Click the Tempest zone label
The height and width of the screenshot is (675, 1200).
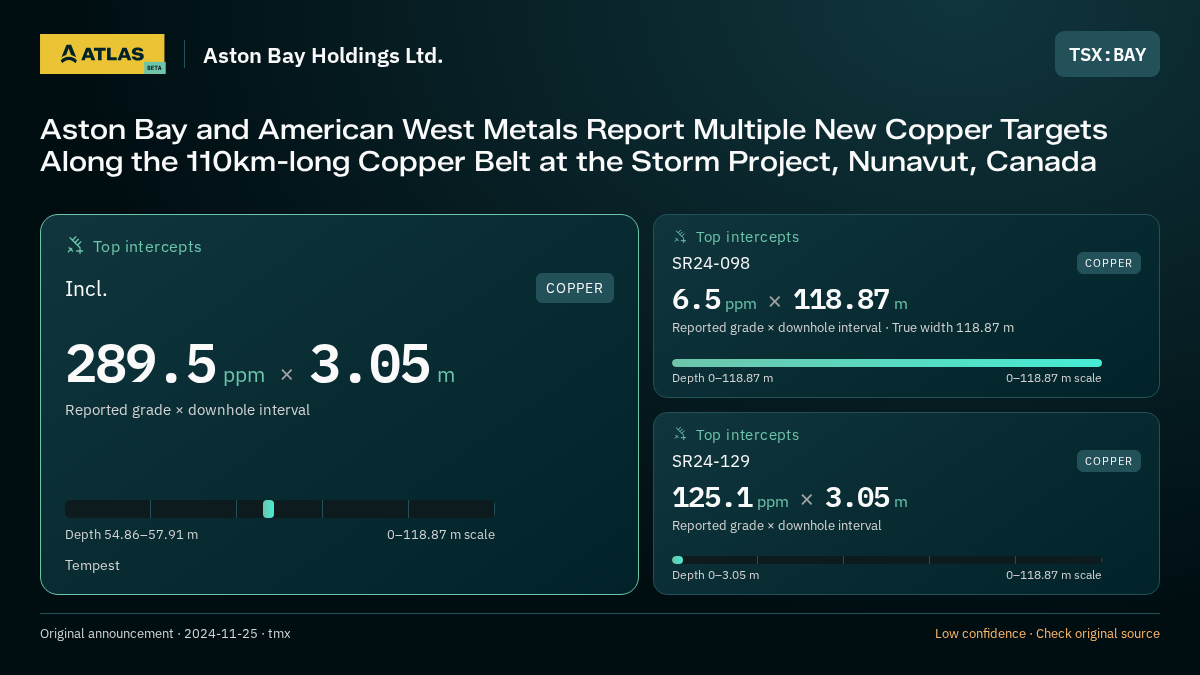92,565
